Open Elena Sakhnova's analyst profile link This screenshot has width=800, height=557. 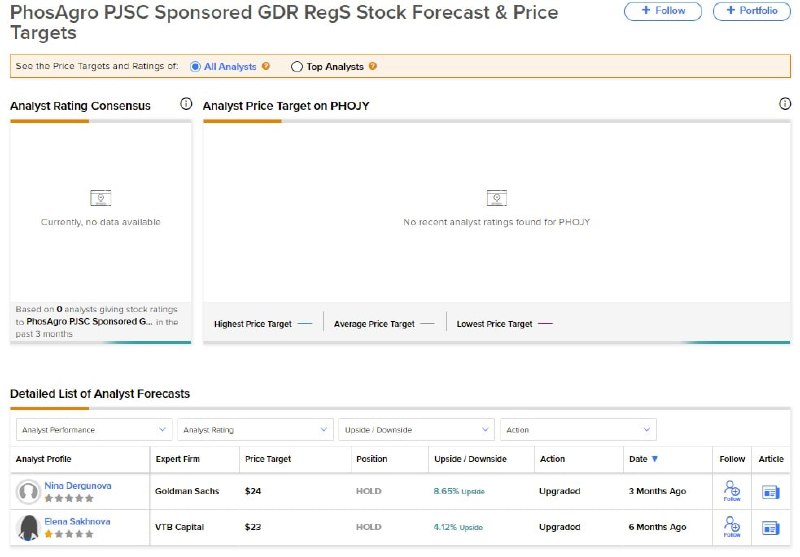[x=77, y=521]
